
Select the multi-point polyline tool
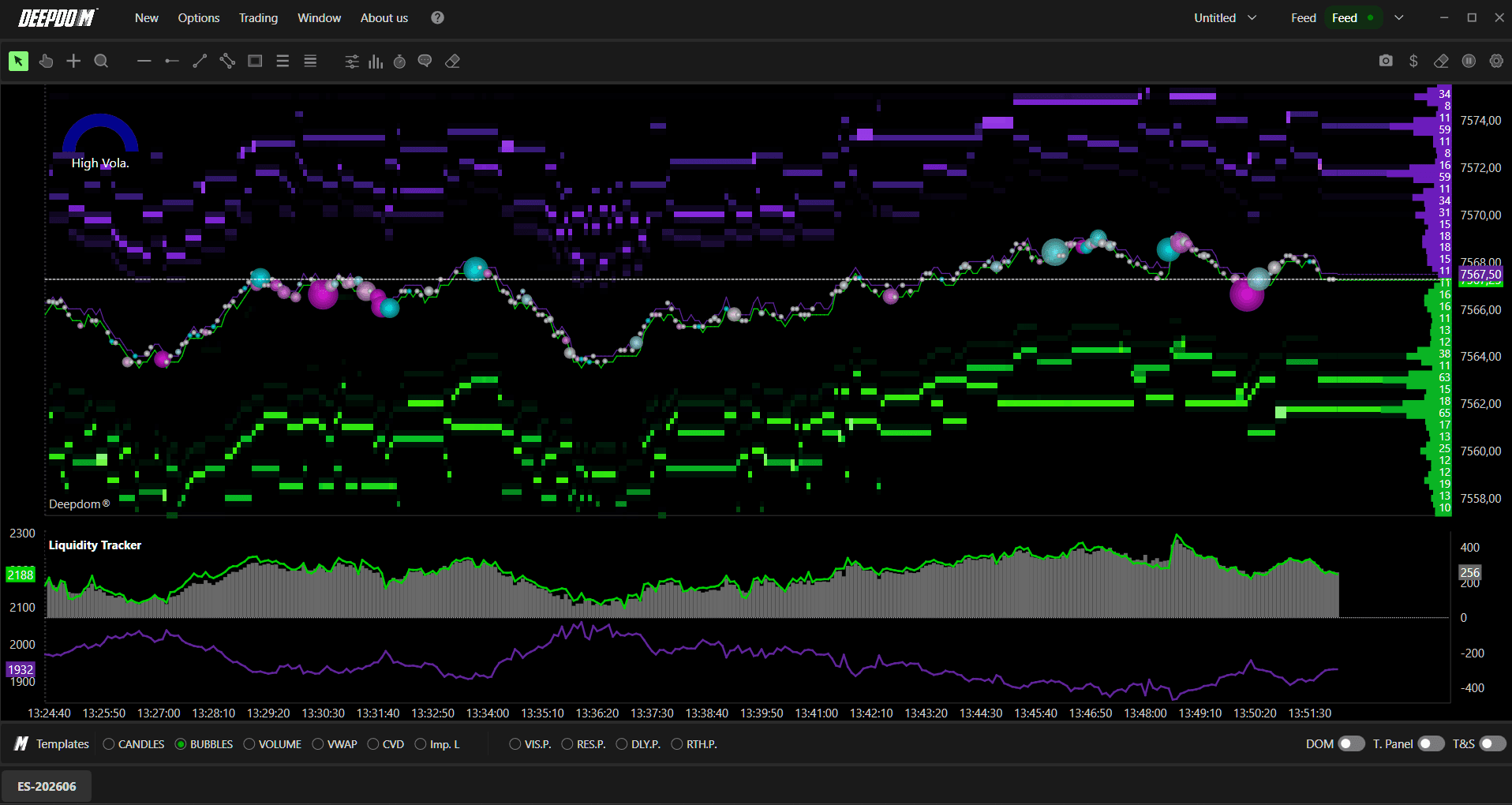(x=227, y=61)
